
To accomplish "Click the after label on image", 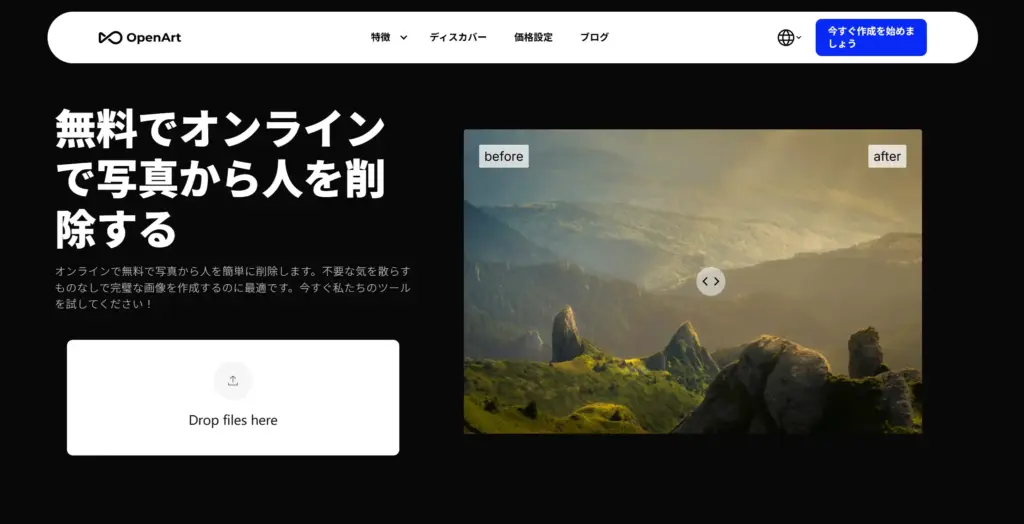I will tap(887, 156).
